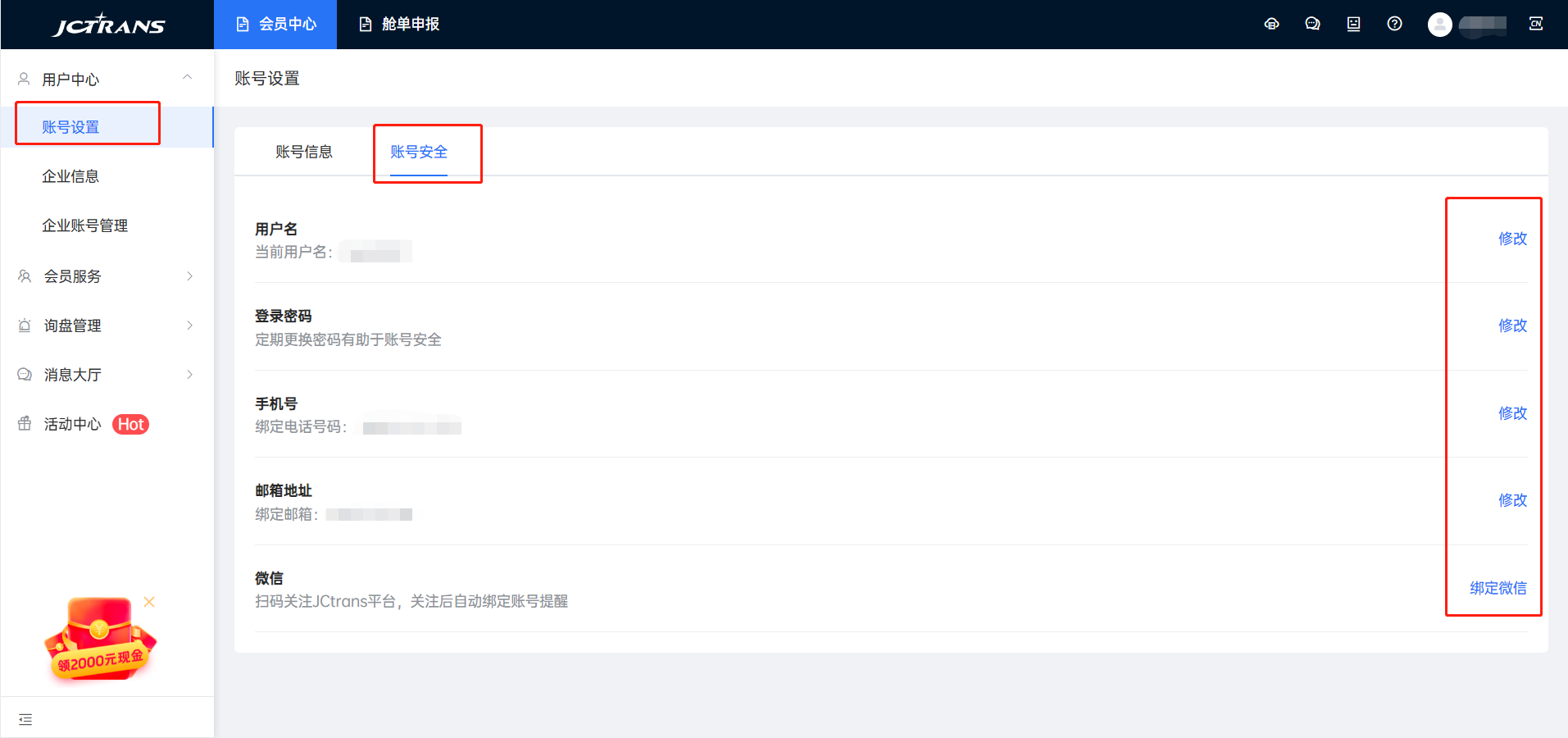Click the JCTRANS logo
The image size is (1568, 738).
(x=108, y=25)
